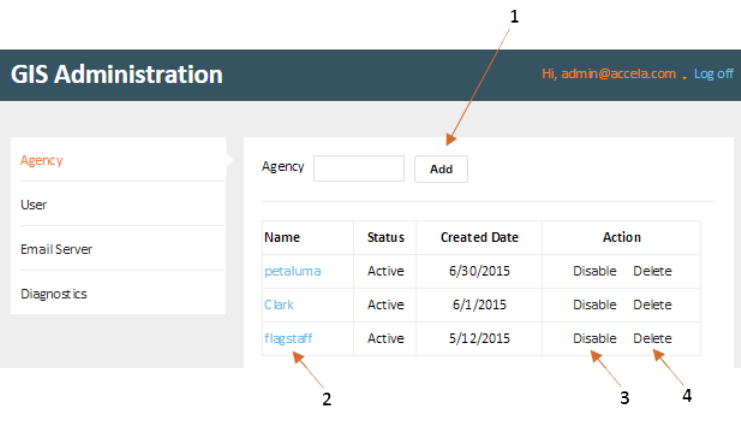Image resolution: width=741 pixels, height=425 pixels.
Task: Delete the flagstaff agency
Action: pyautogui.click(x=652, y=339)
